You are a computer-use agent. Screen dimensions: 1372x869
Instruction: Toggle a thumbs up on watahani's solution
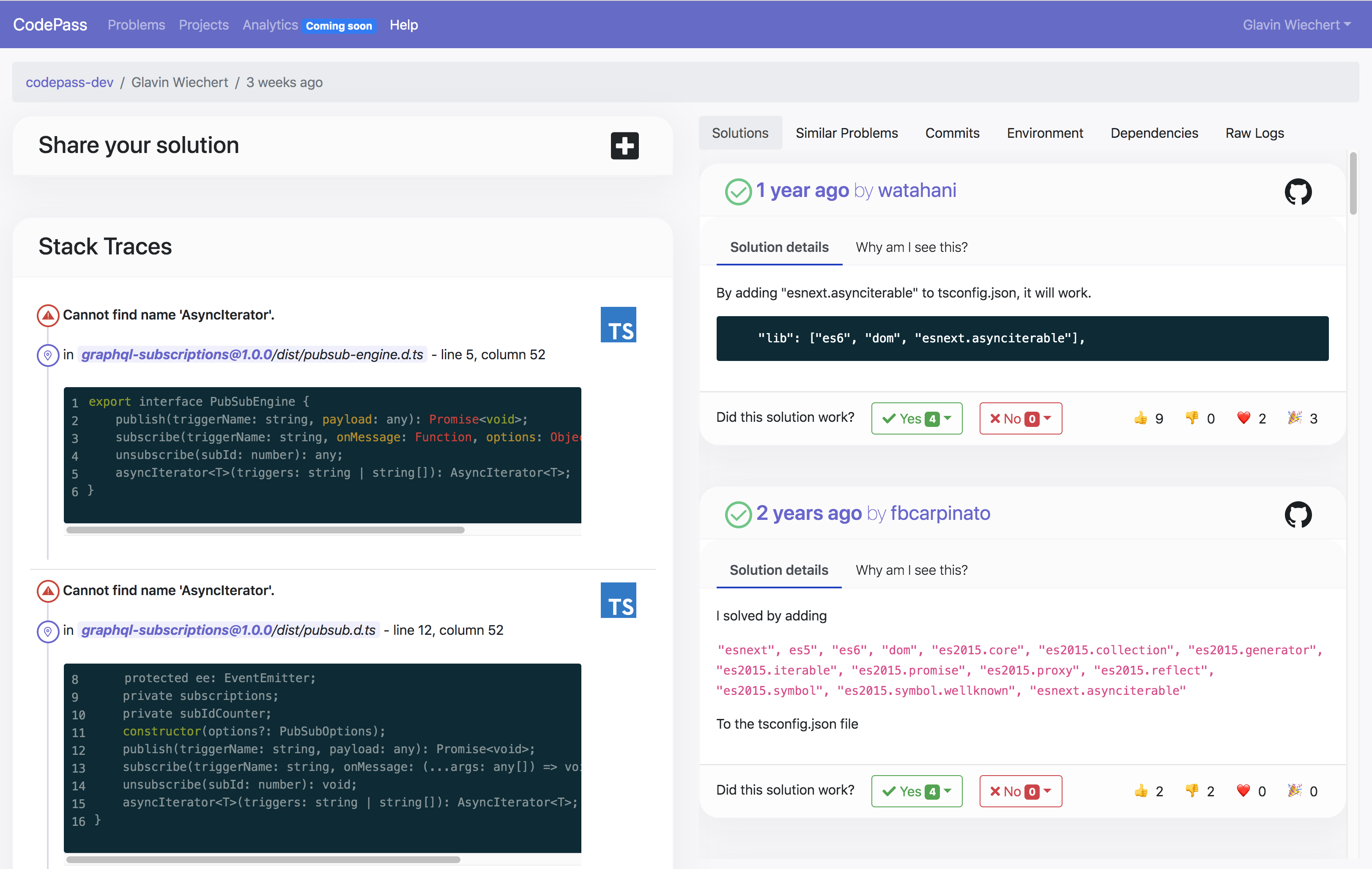pyautogui.click(x=1141, y=418)
